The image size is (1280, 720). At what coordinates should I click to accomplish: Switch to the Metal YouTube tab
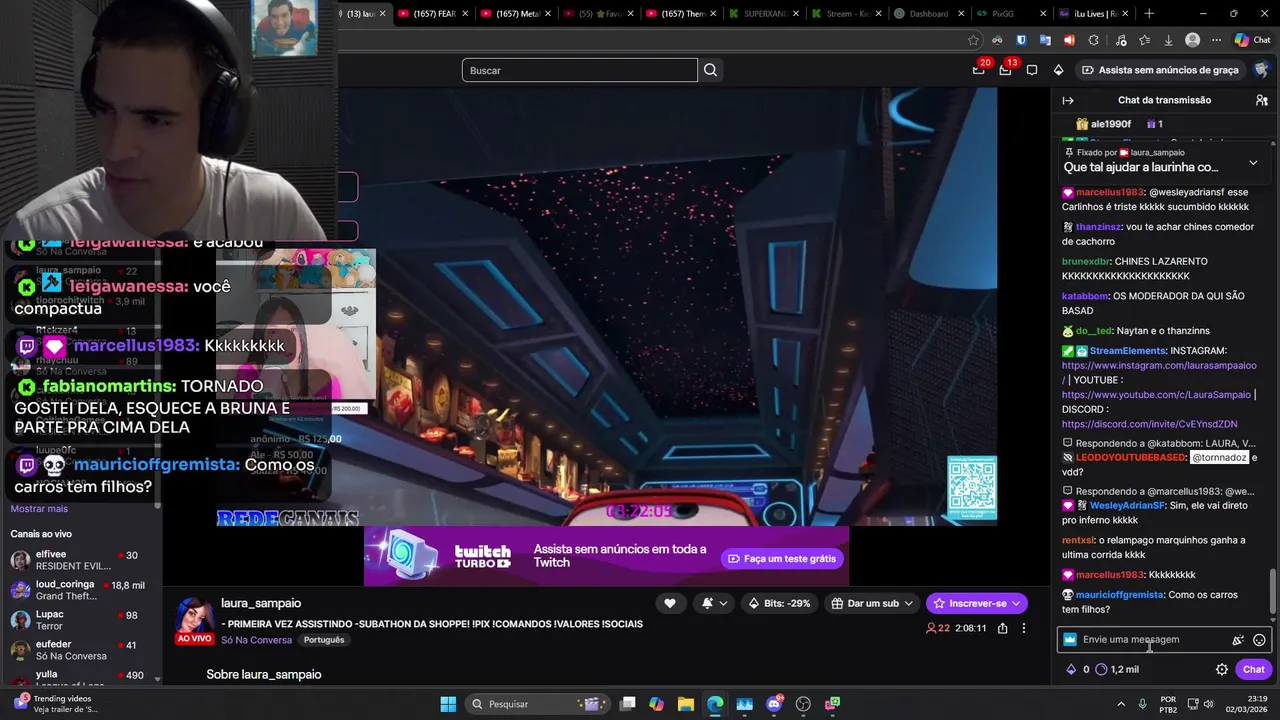point(515,13)
